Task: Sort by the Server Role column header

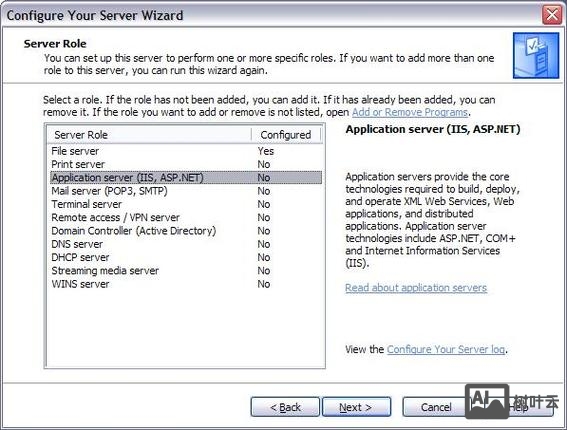Action: [x=149, y=135]
